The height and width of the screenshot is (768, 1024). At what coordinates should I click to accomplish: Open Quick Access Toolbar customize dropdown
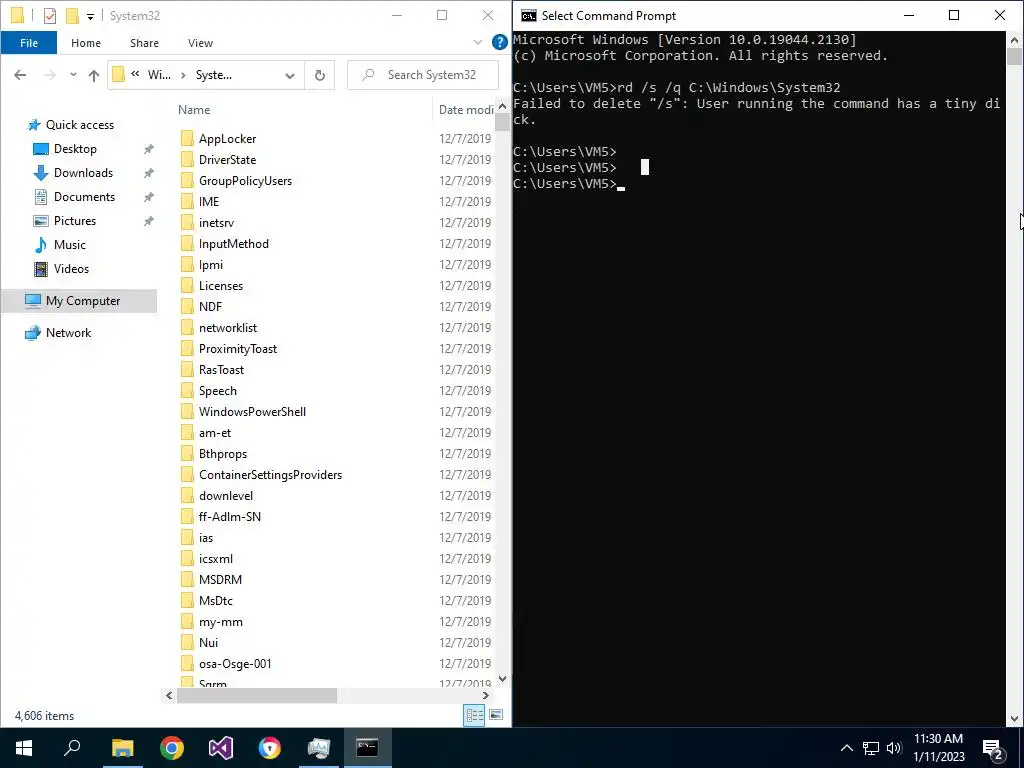click(90, 16)
